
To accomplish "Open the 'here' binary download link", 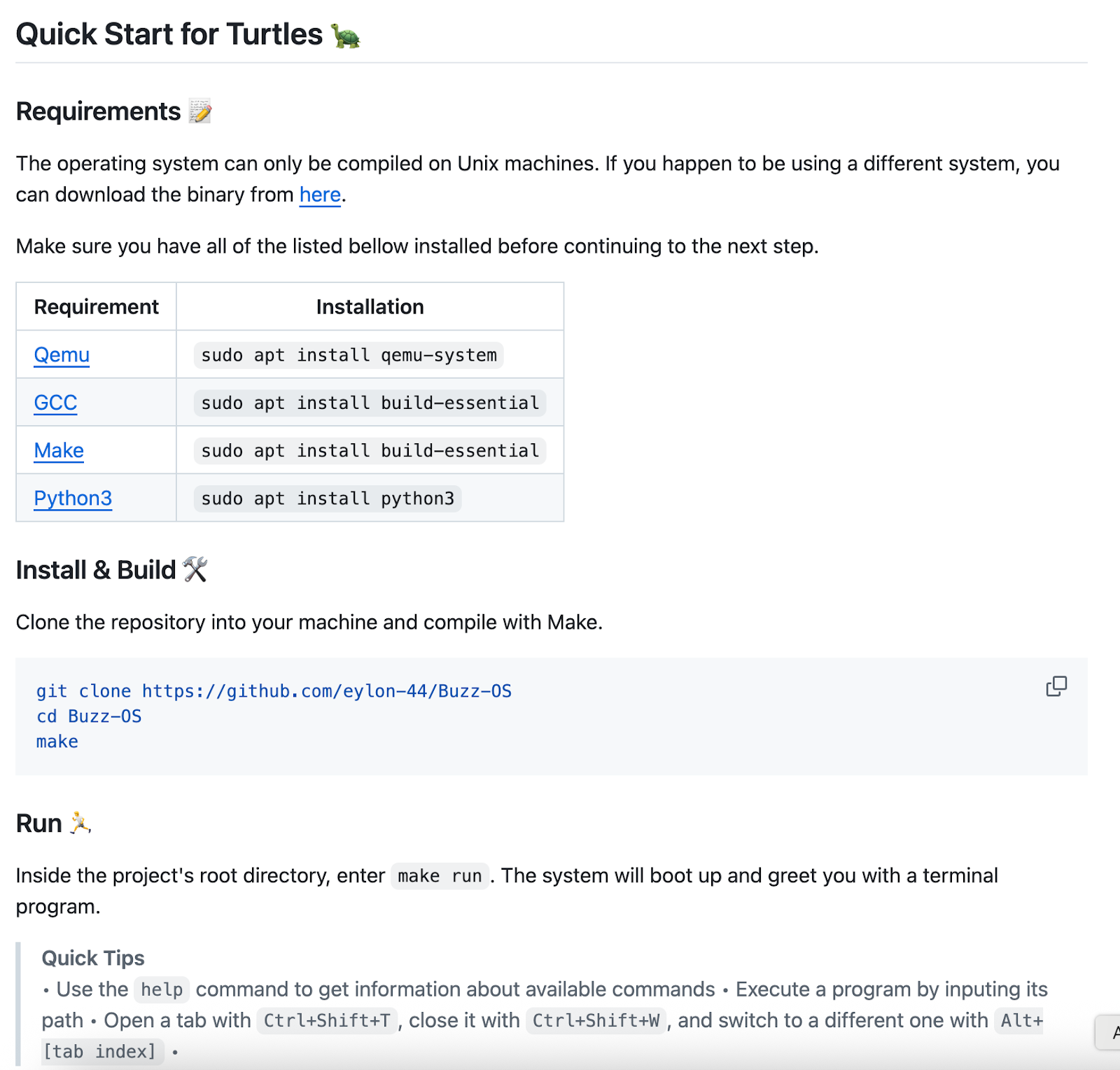I will click(x=320, y=195).
